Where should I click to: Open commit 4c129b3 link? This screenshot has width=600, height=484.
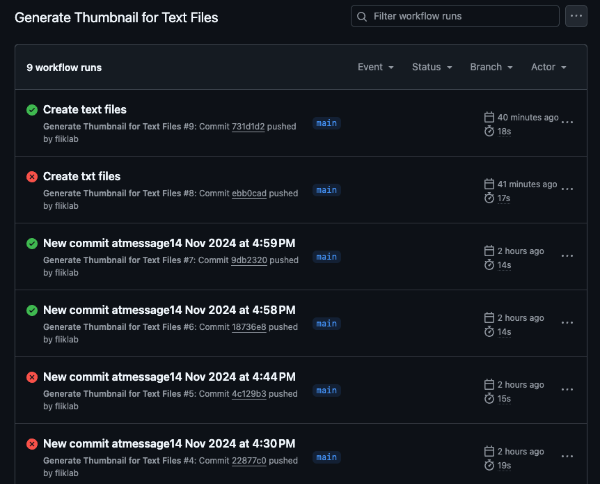tap(249, 395)
